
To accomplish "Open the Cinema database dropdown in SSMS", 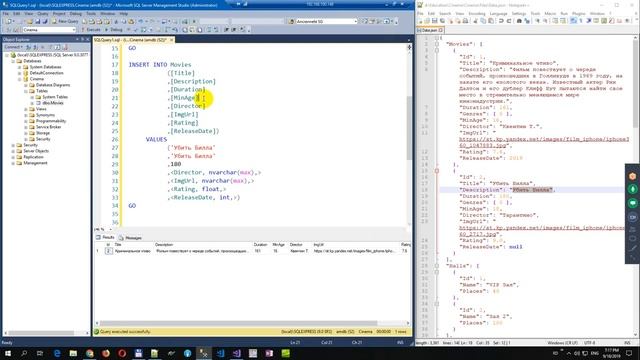I will tap(49, 30).
